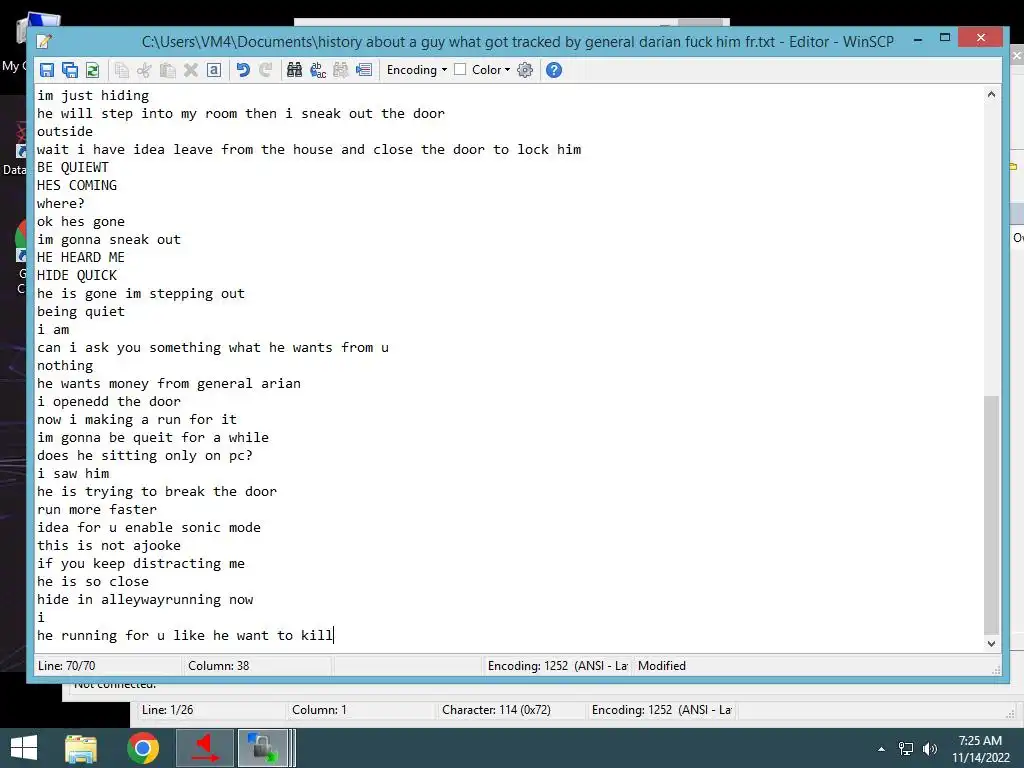Switch to the red arrow taskbar application

205,748
